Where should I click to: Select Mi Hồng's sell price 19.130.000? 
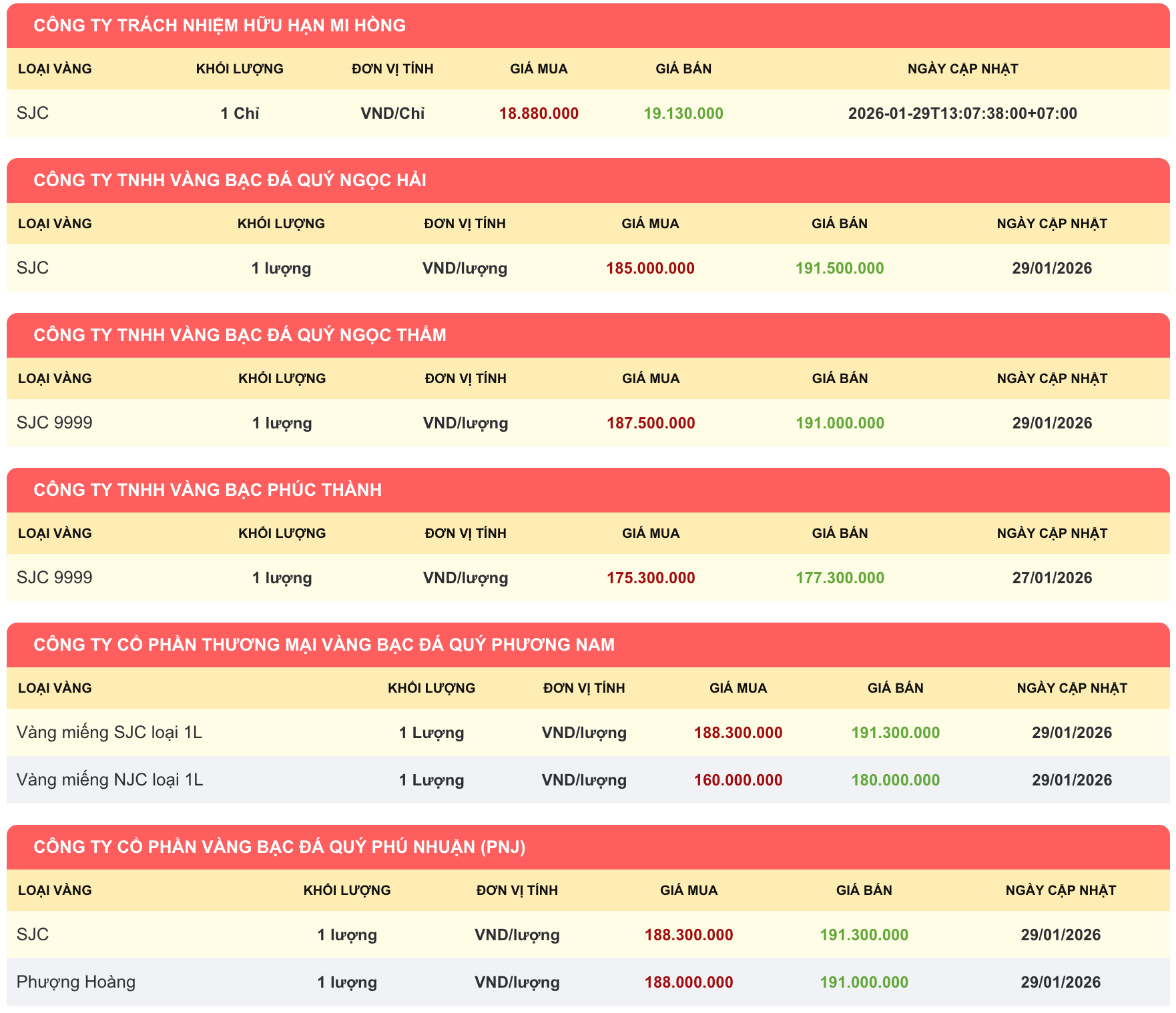click(x=683, y=113)
